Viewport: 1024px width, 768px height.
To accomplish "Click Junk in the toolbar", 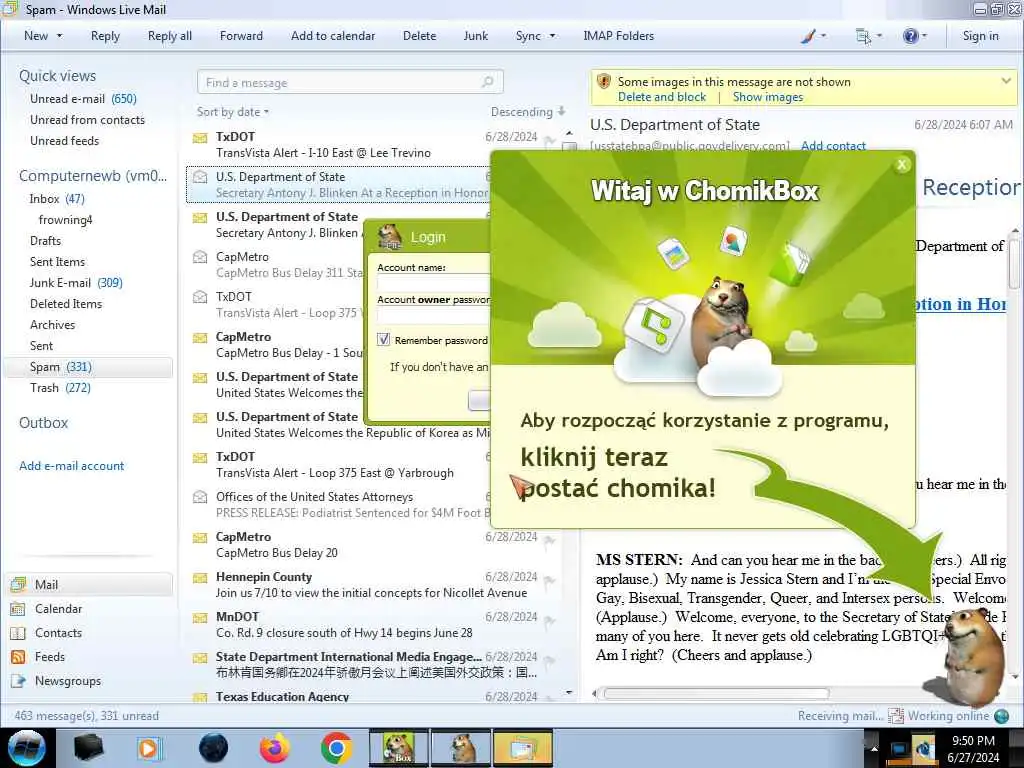I will (x=475, y=36).
